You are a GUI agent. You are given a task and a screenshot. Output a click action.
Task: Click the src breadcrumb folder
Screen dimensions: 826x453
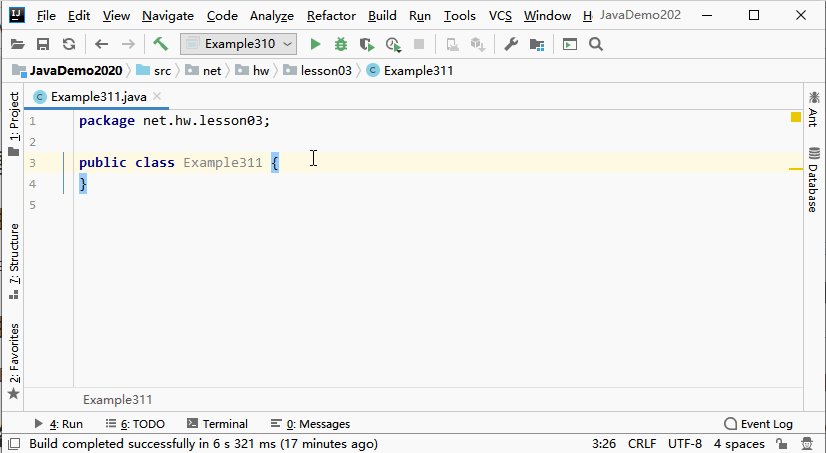(x=154, y=71)
